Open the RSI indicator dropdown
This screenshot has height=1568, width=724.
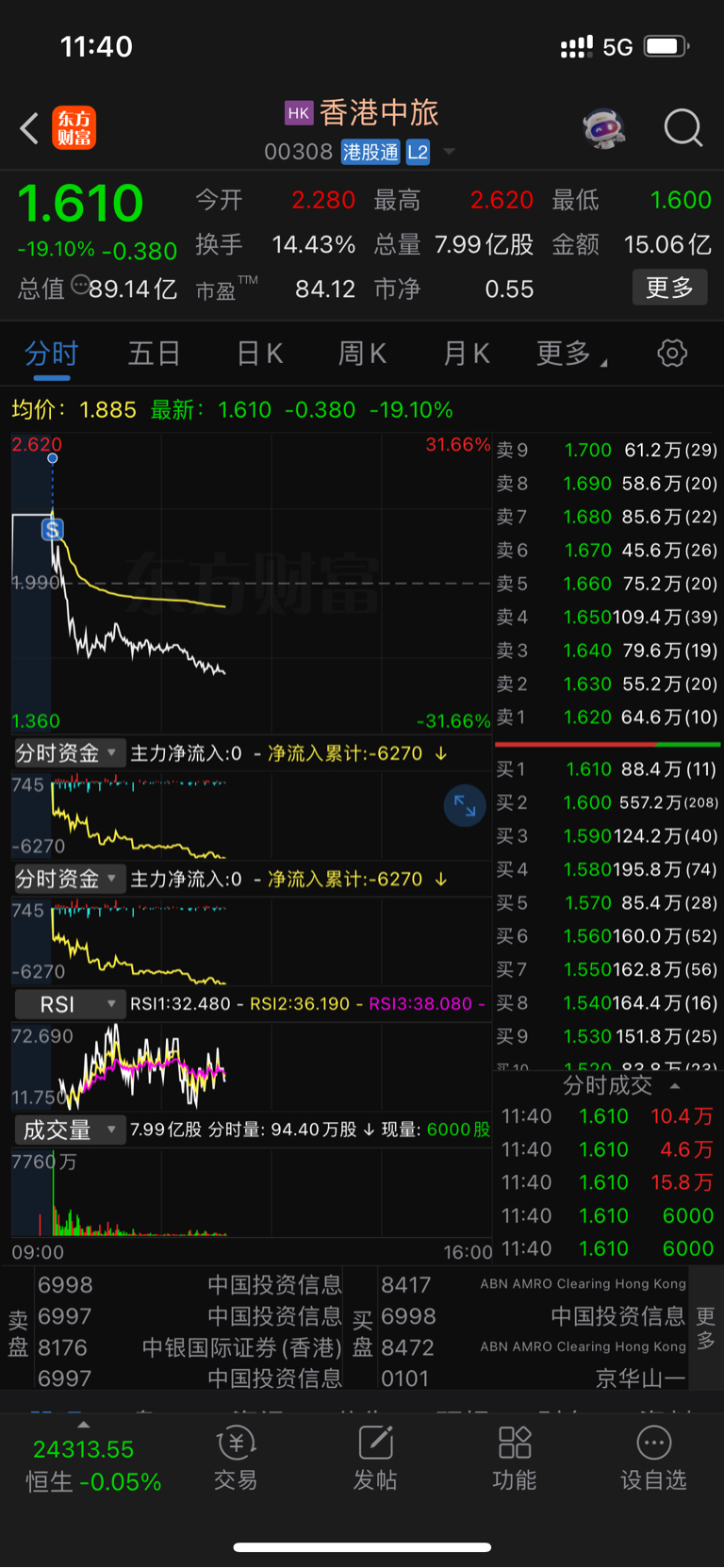point(69,1004)
